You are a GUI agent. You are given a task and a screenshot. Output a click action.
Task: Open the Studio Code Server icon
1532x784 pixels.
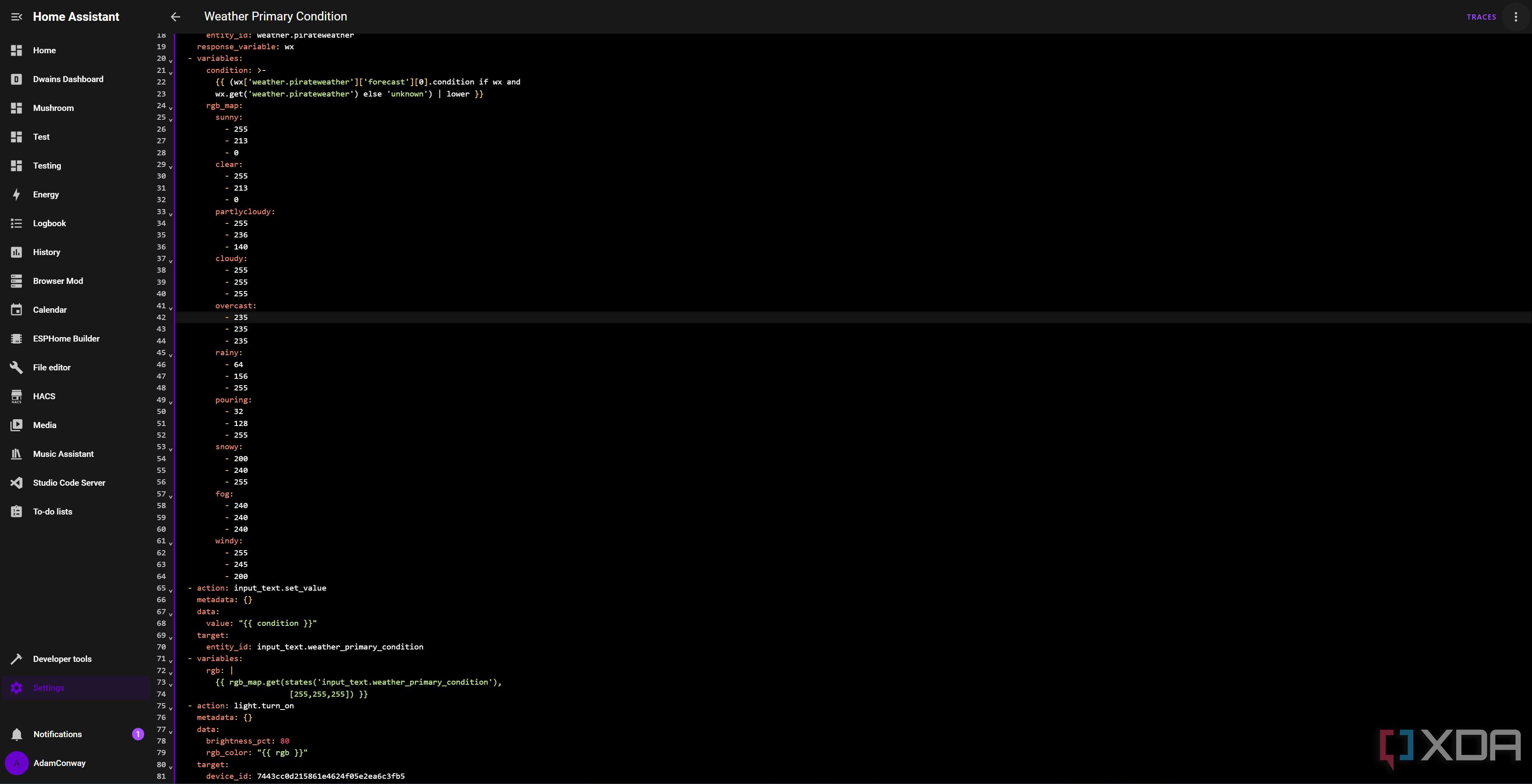pyautogui.click(x=17, y=483)
